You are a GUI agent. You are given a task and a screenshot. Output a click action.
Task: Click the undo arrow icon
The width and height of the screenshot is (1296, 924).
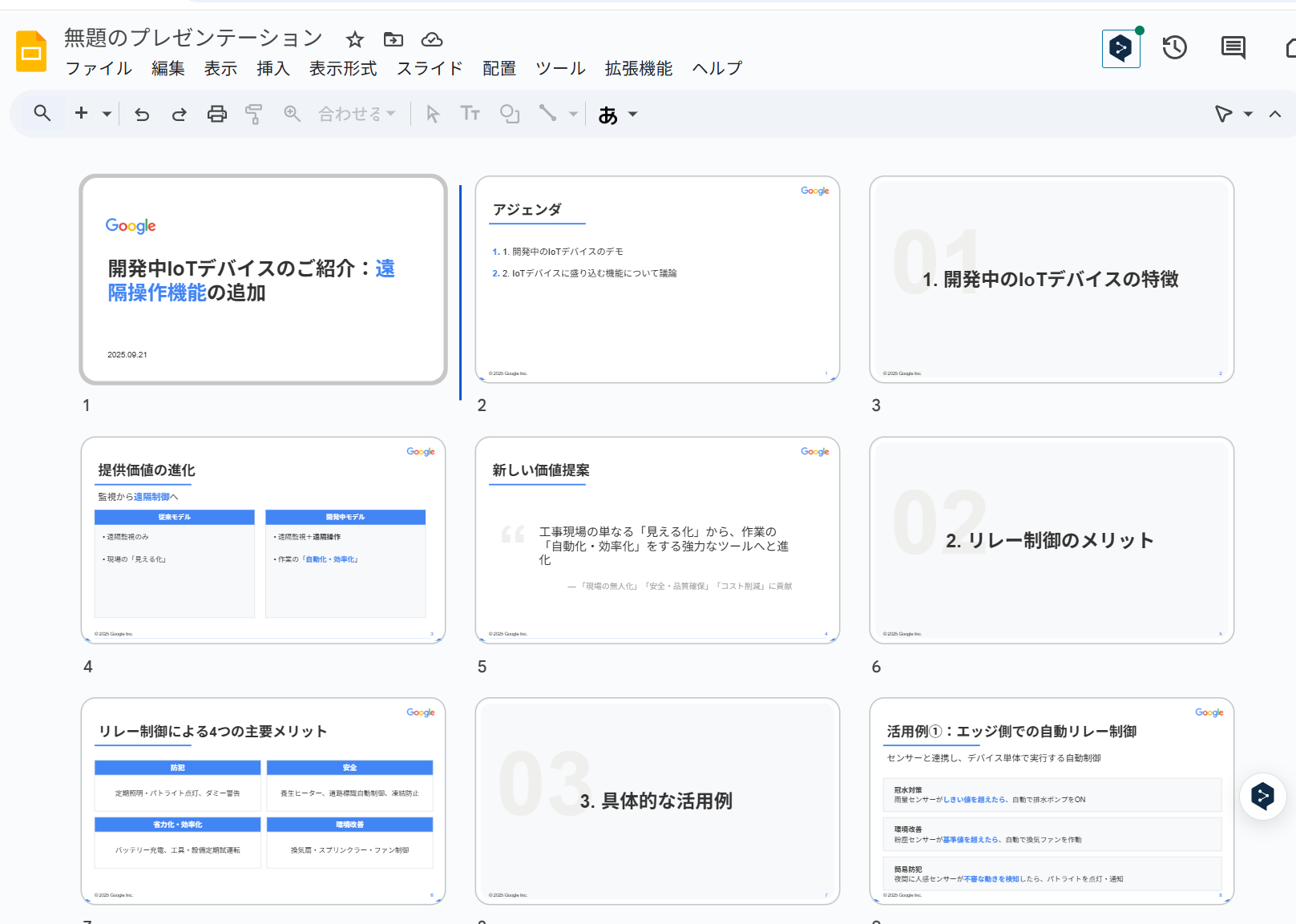(x=142, y=114)
